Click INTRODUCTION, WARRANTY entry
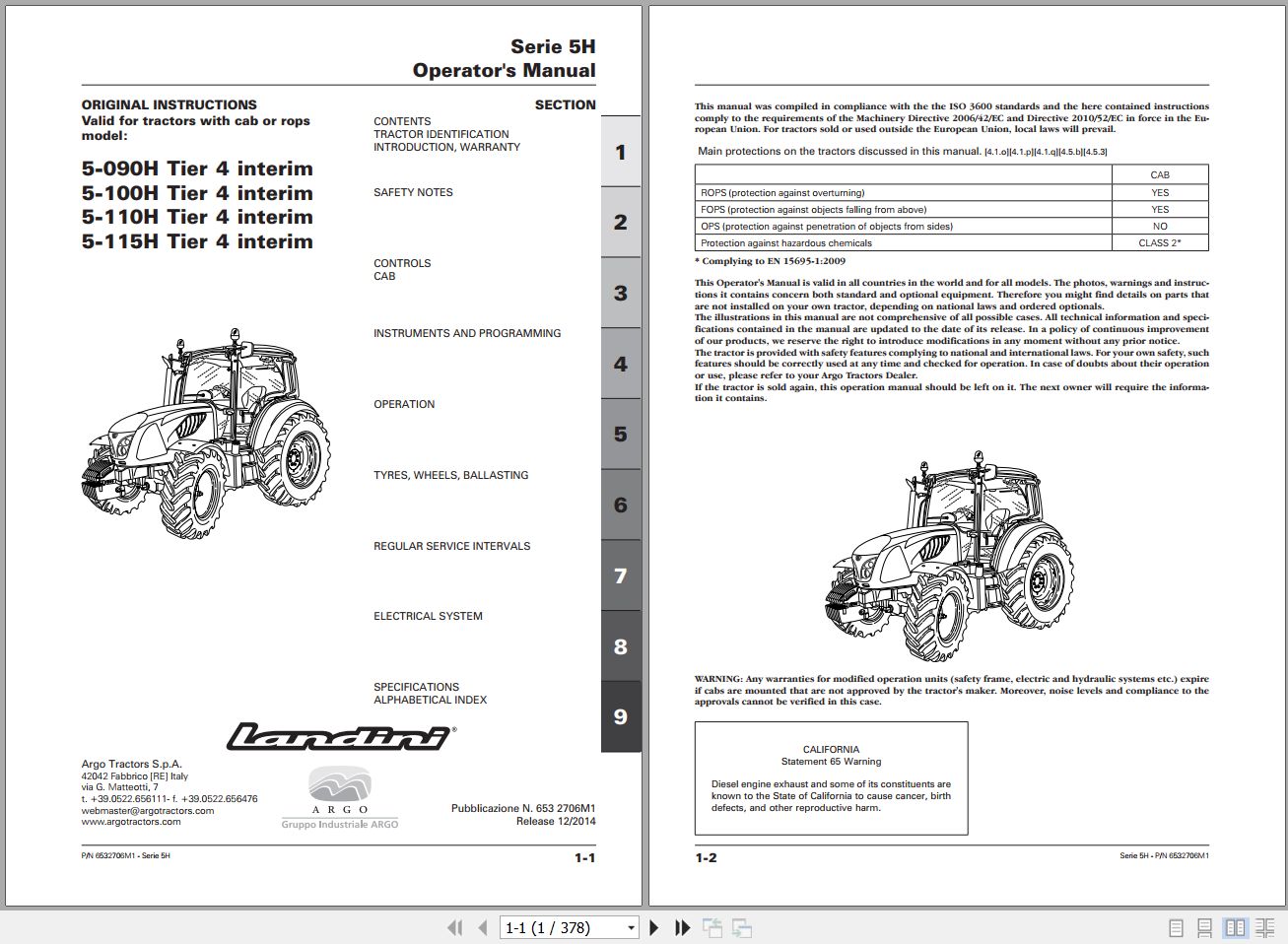 (x=446, y=147)
